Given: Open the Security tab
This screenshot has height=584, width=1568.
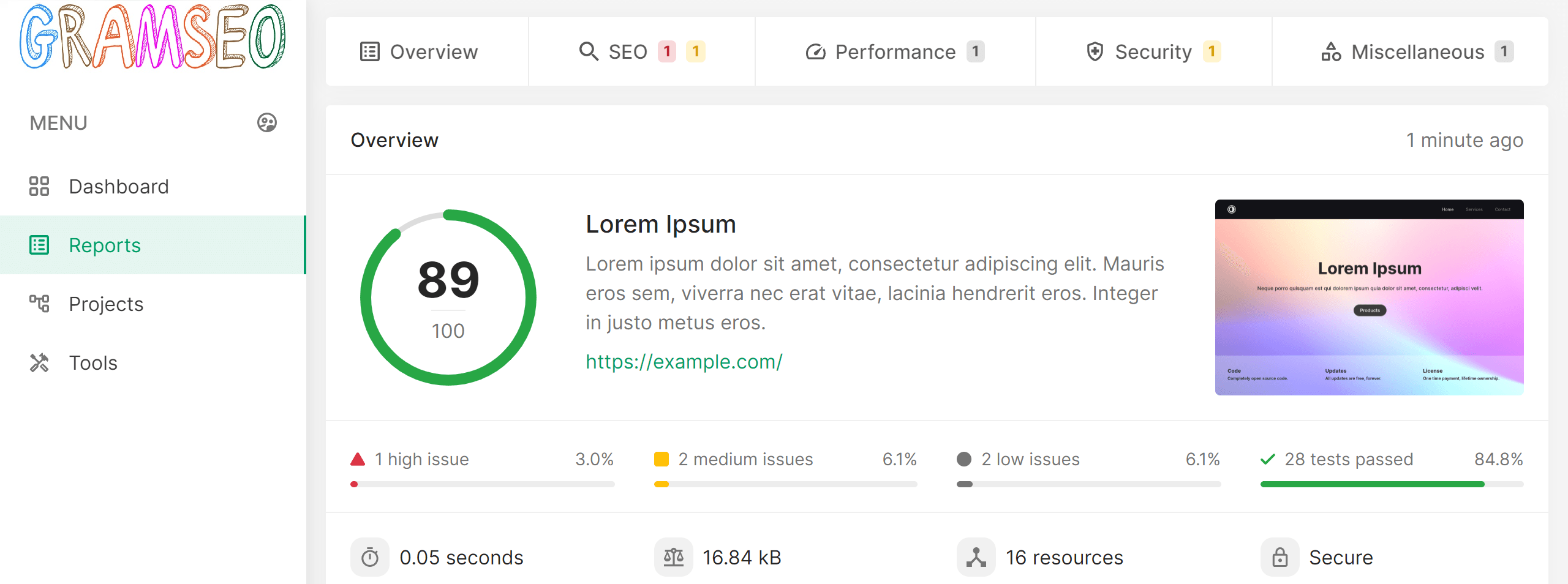Looking at the screenshot, I should tap(1153, 52).
